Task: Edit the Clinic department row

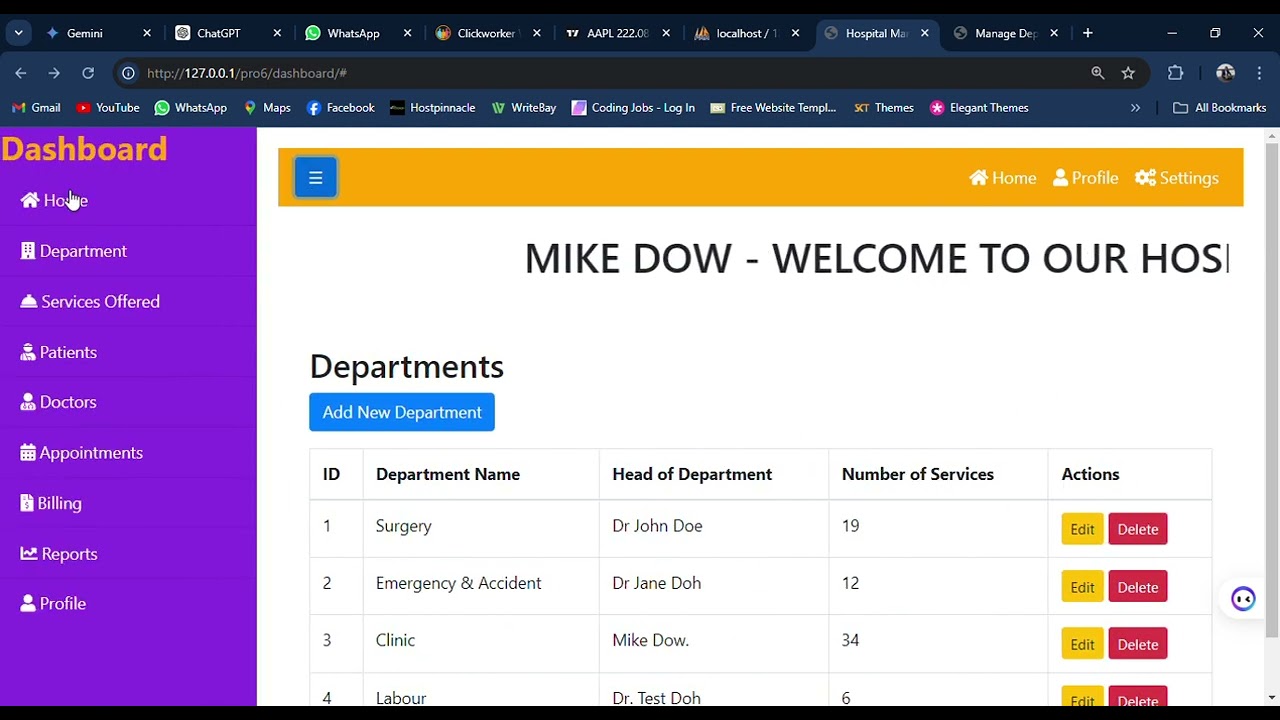Action: click(1082, 644)
